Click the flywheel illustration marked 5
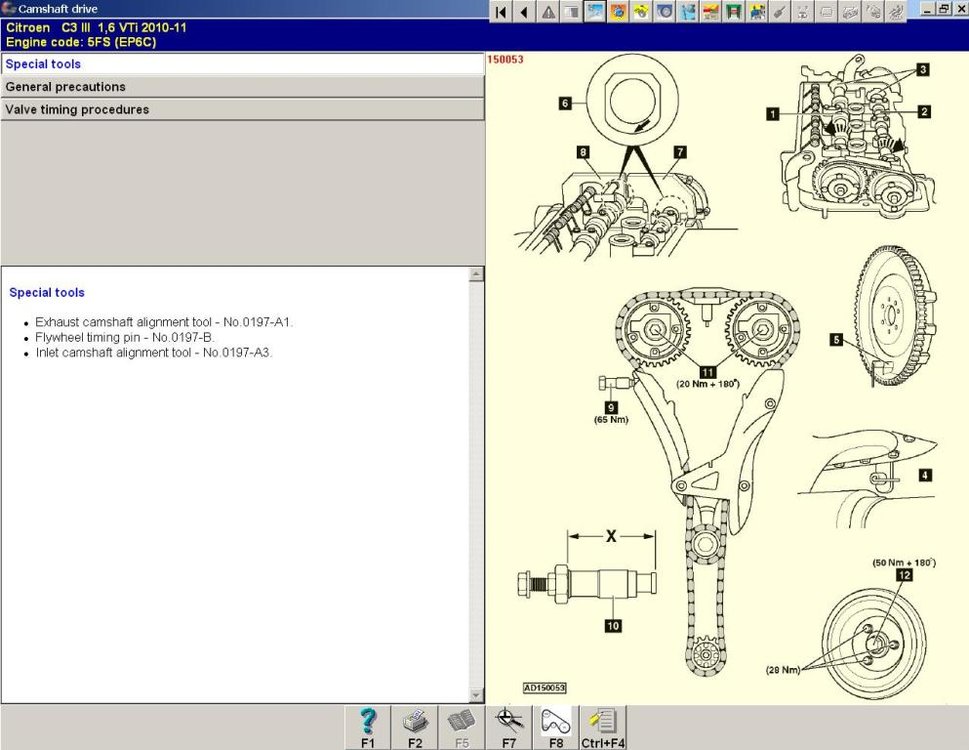The image size is (969, 750). [895, 316]
